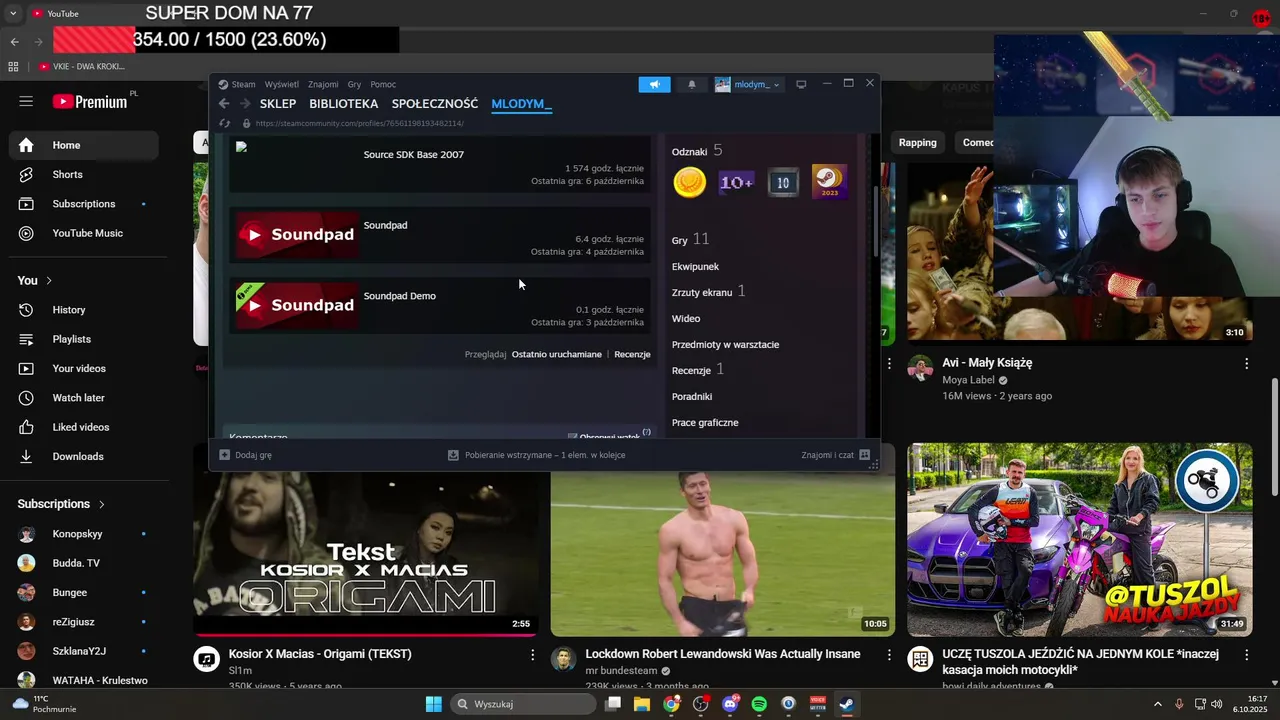
Task: Open mlodym_ account dropdown in Steam
Action: (x=748, y=84)
